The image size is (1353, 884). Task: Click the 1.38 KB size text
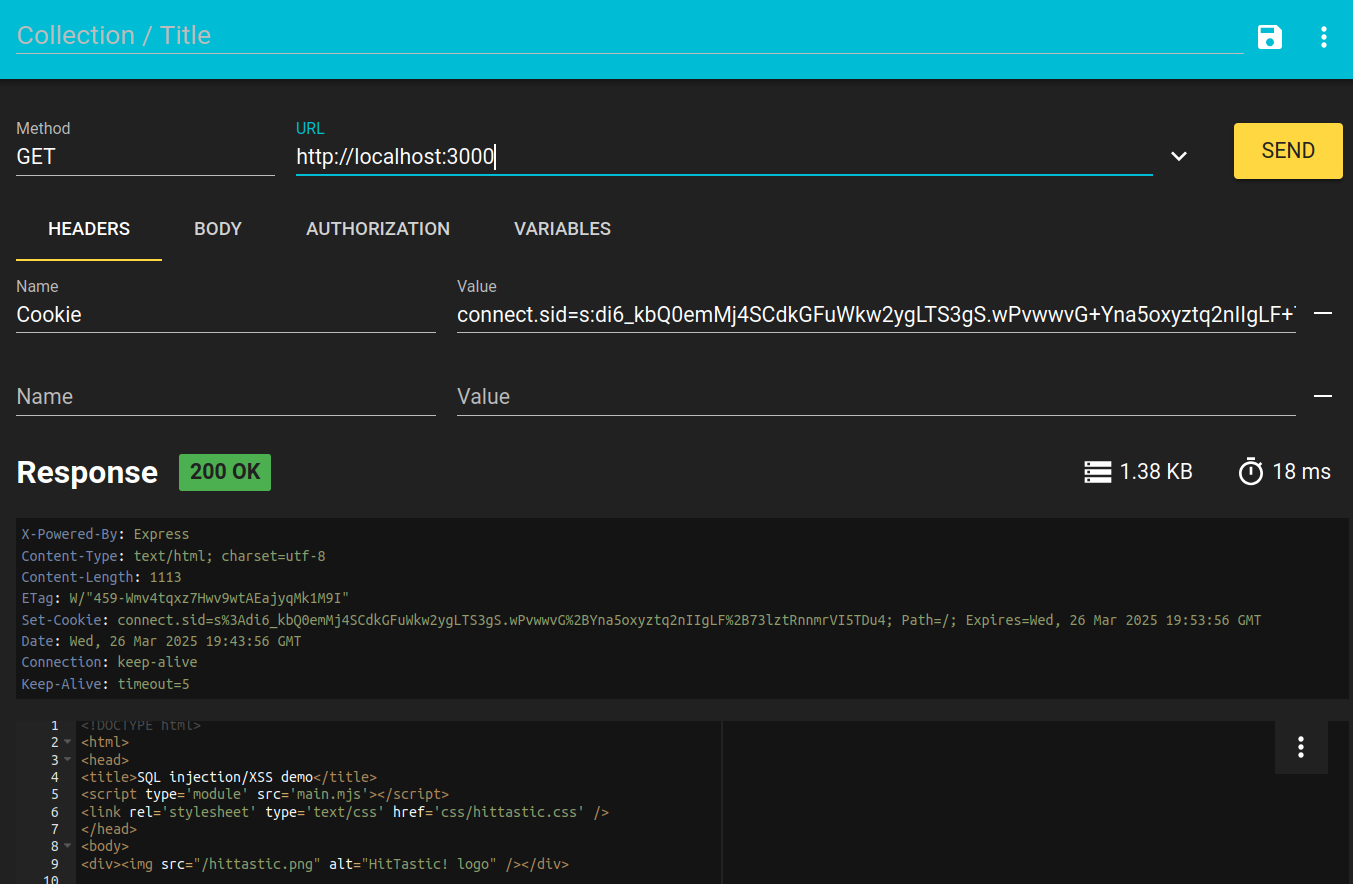(1156, 472)
